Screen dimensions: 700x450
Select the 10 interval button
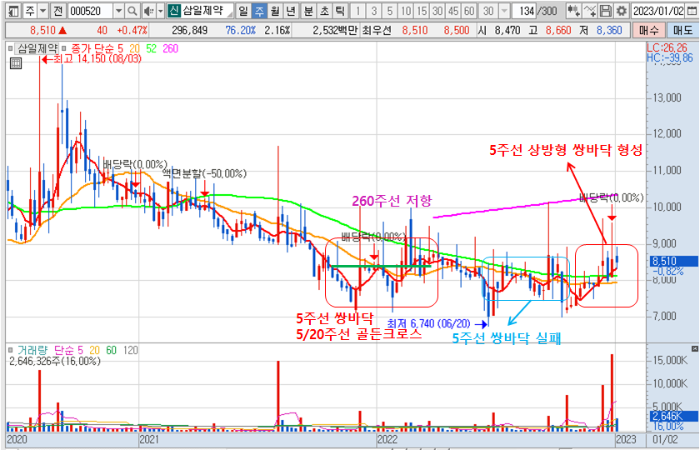point(406,11)
